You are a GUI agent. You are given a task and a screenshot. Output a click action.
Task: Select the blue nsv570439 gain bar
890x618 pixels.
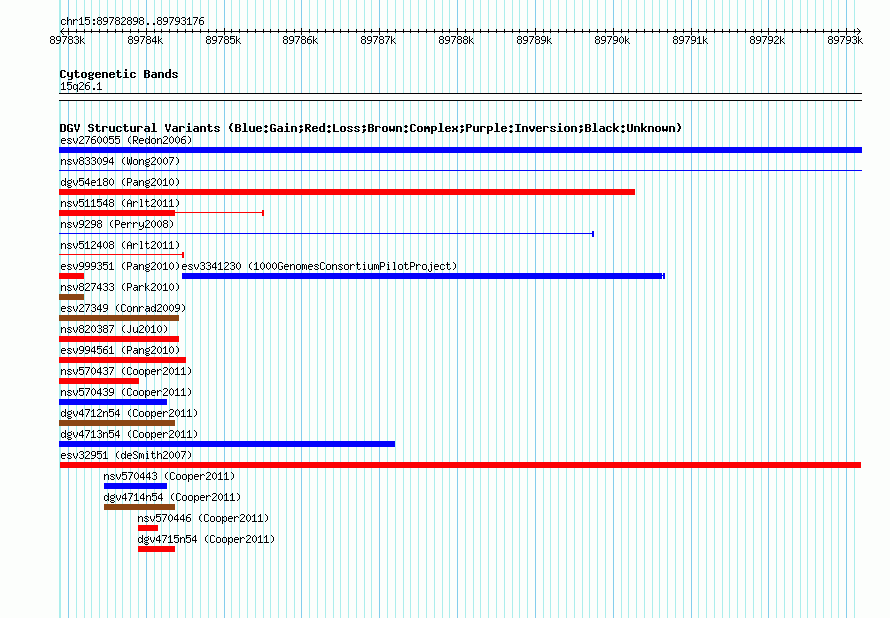(113, 402)
